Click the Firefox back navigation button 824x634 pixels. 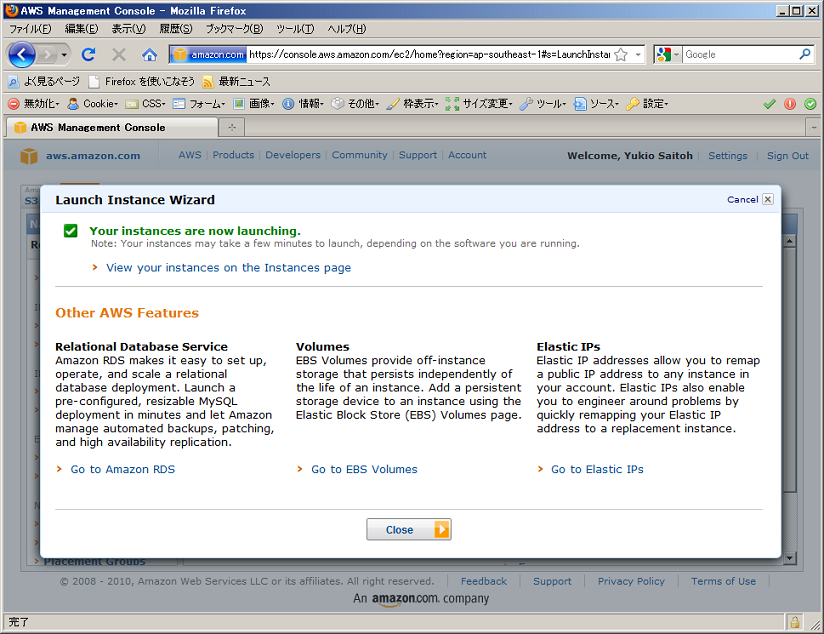tap(22, 55)
